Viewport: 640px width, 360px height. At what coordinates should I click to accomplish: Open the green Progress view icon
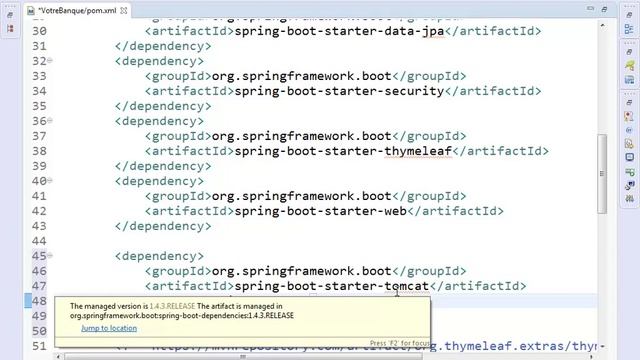(x=629, y=172)
